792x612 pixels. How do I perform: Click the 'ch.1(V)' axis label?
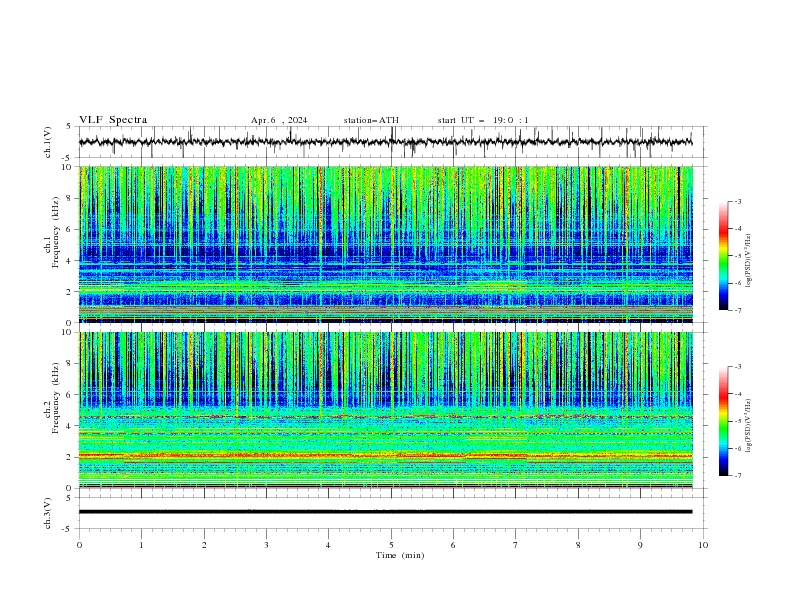point(48,142)
